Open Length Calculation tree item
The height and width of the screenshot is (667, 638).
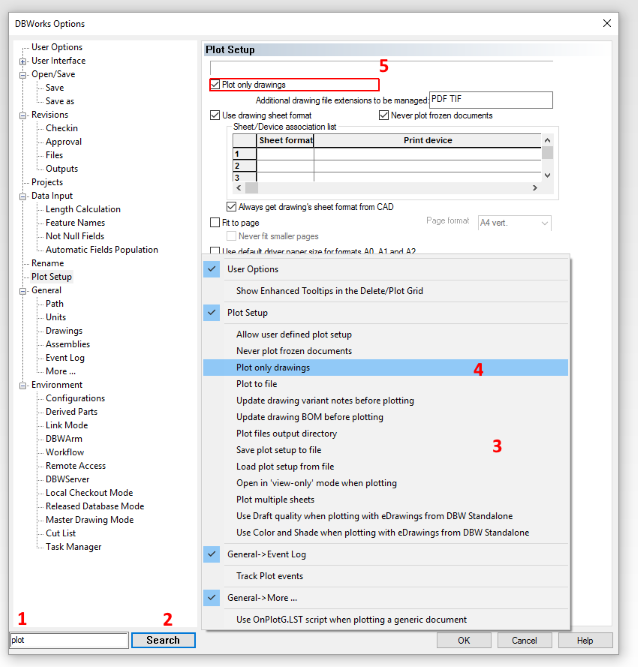(83, 209)
